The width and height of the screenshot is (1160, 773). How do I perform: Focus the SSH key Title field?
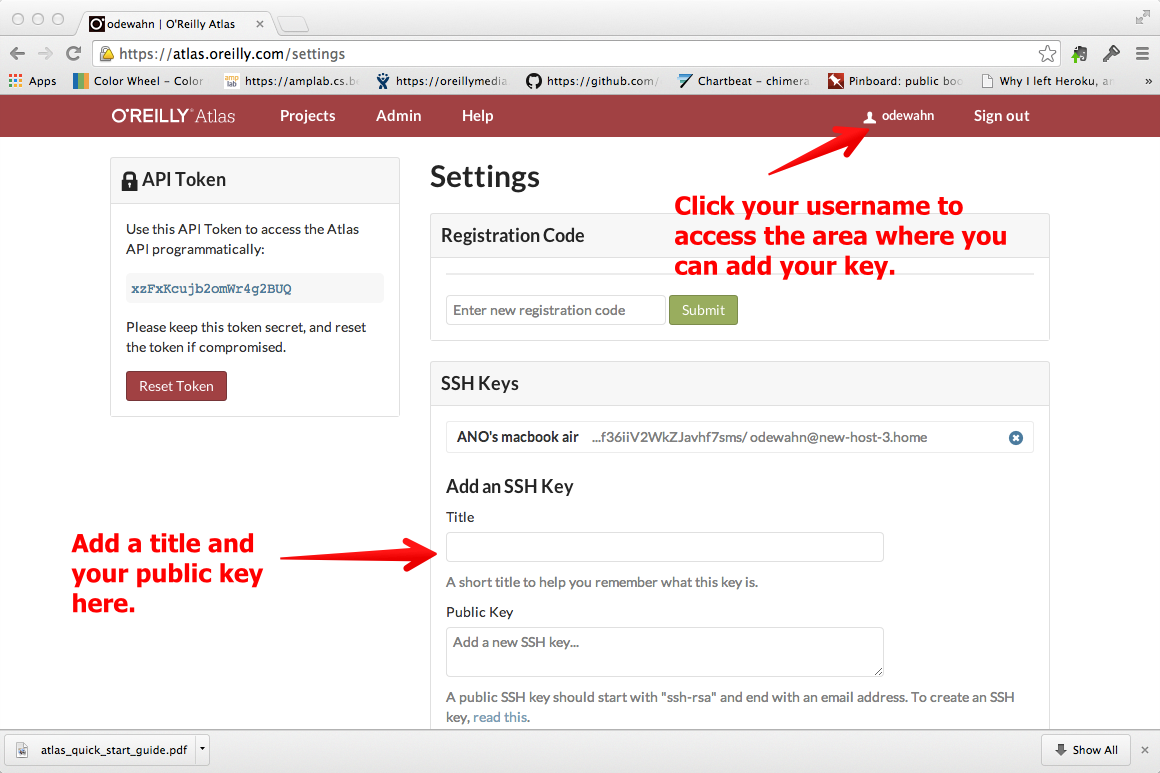tap(664, 547)
